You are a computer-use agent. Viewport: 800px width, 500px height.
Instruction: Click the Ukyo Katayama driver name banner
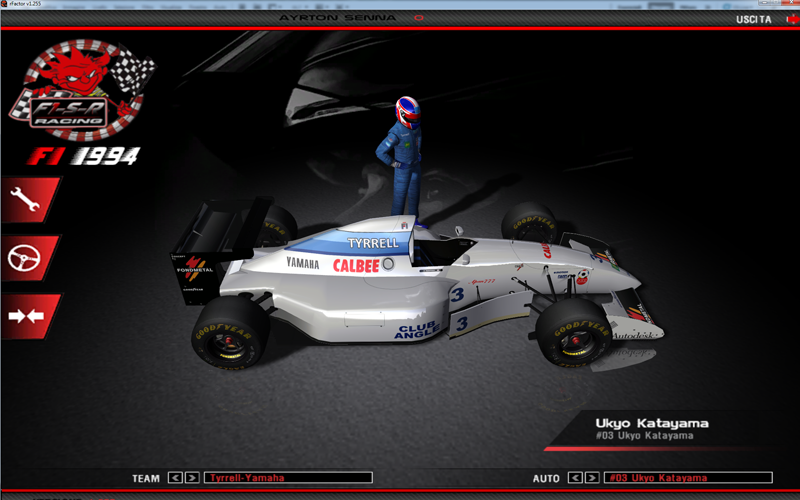(652, 424)
